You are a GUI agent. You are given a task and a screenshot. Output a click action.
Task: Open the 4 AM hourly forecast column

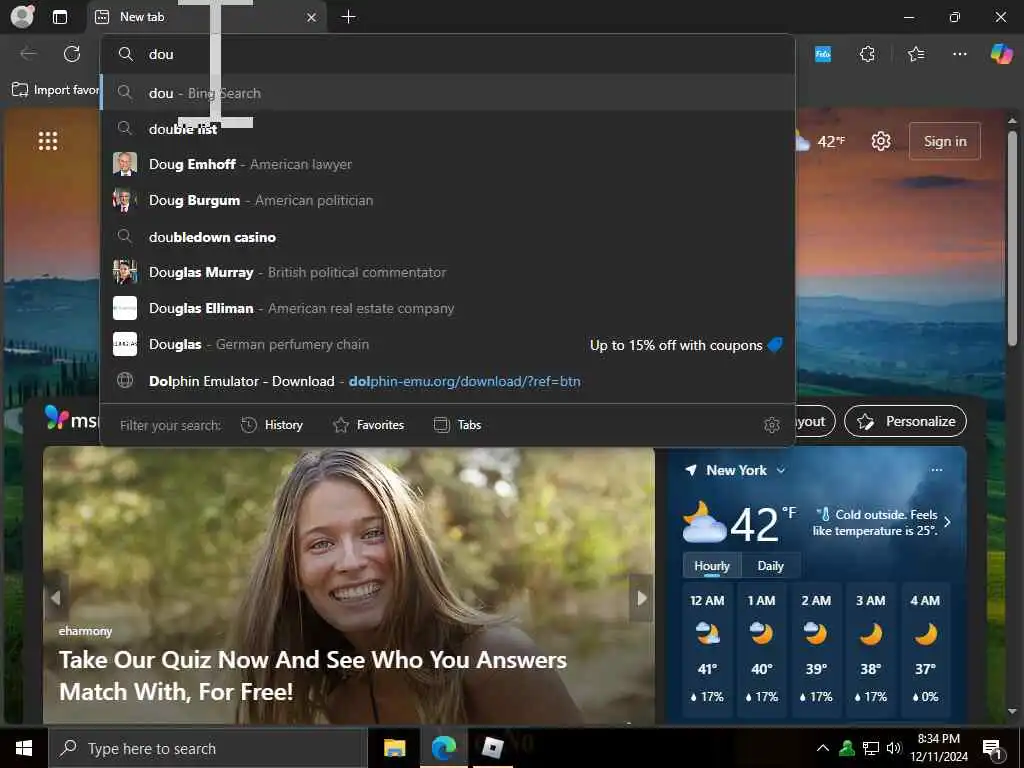tap(925, 650)
